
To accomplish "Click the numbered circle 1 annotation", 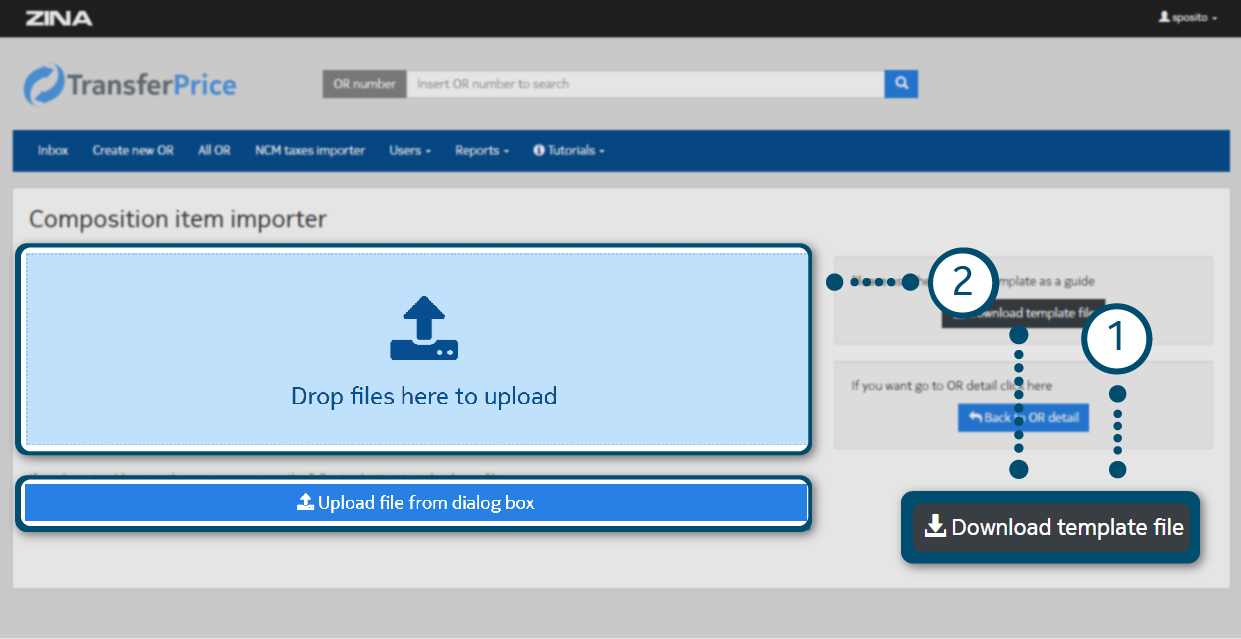I will 1117,338.
